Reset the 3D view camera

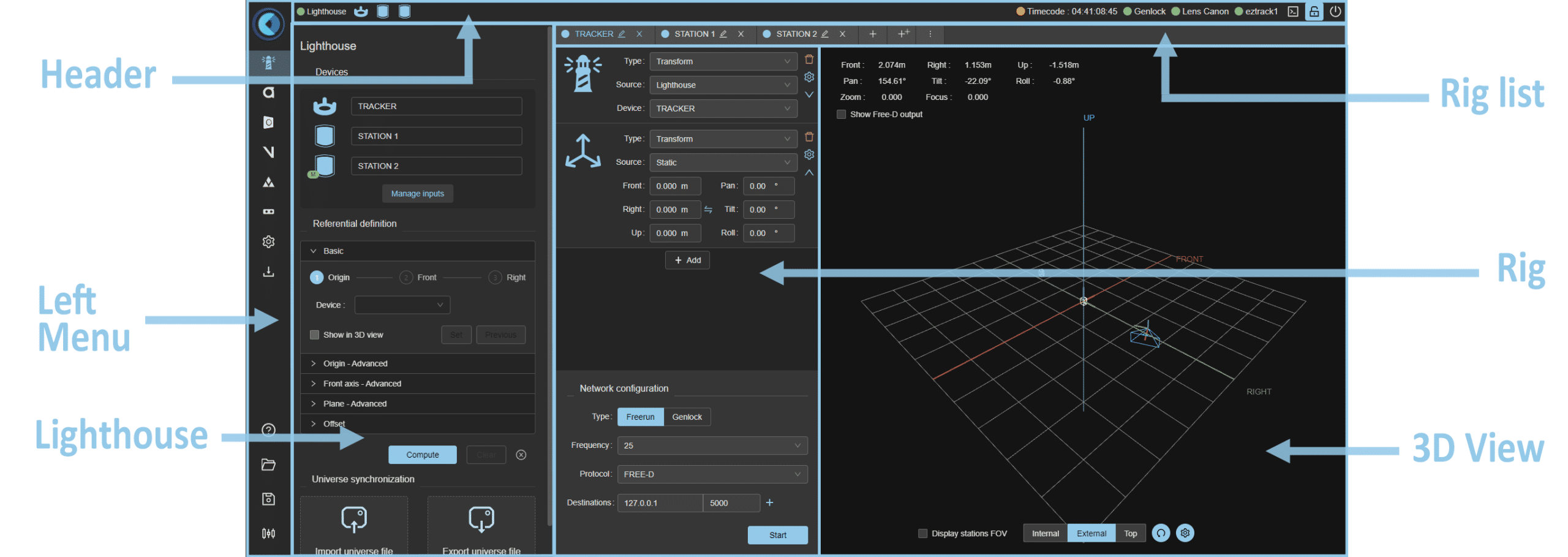click(x=1161, y=533)
